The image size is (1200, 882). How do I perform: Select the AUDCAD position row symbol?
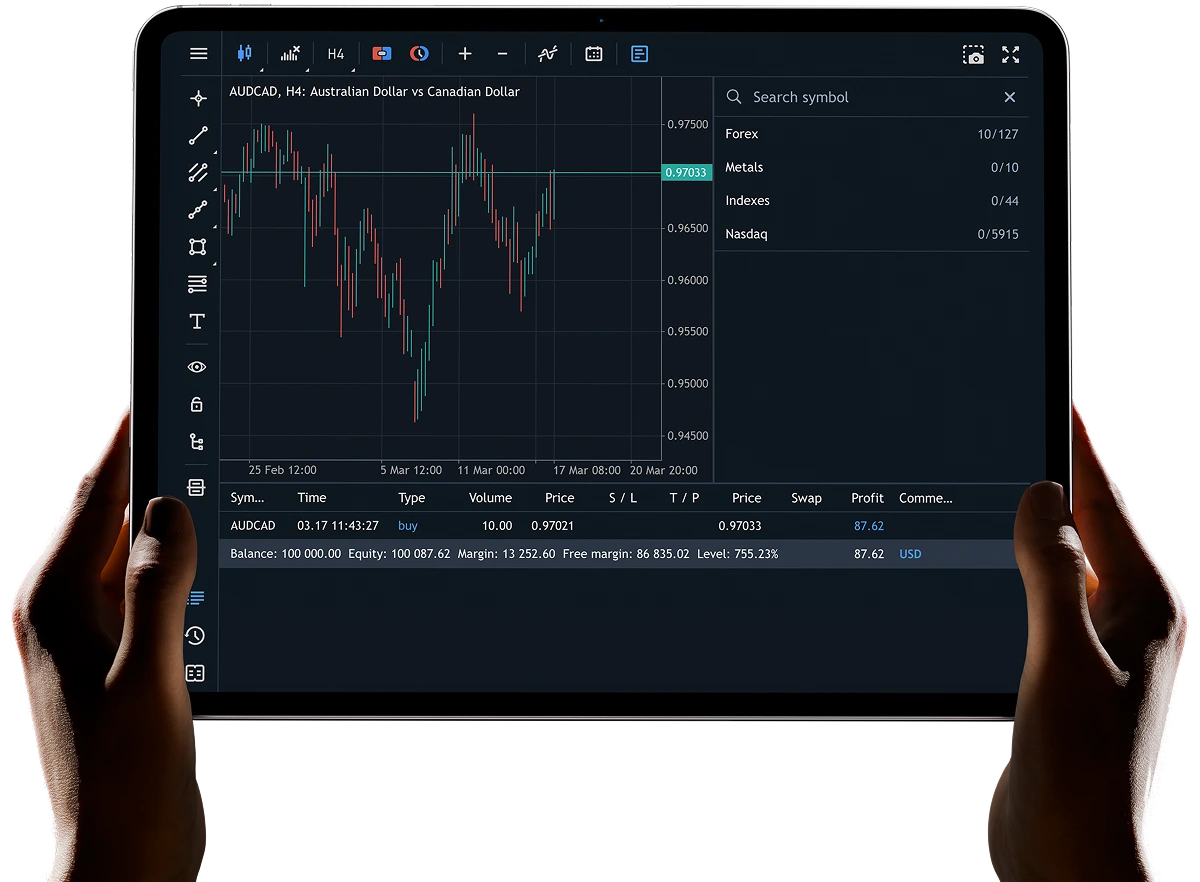pyautogui.click(x=253, y=526)
